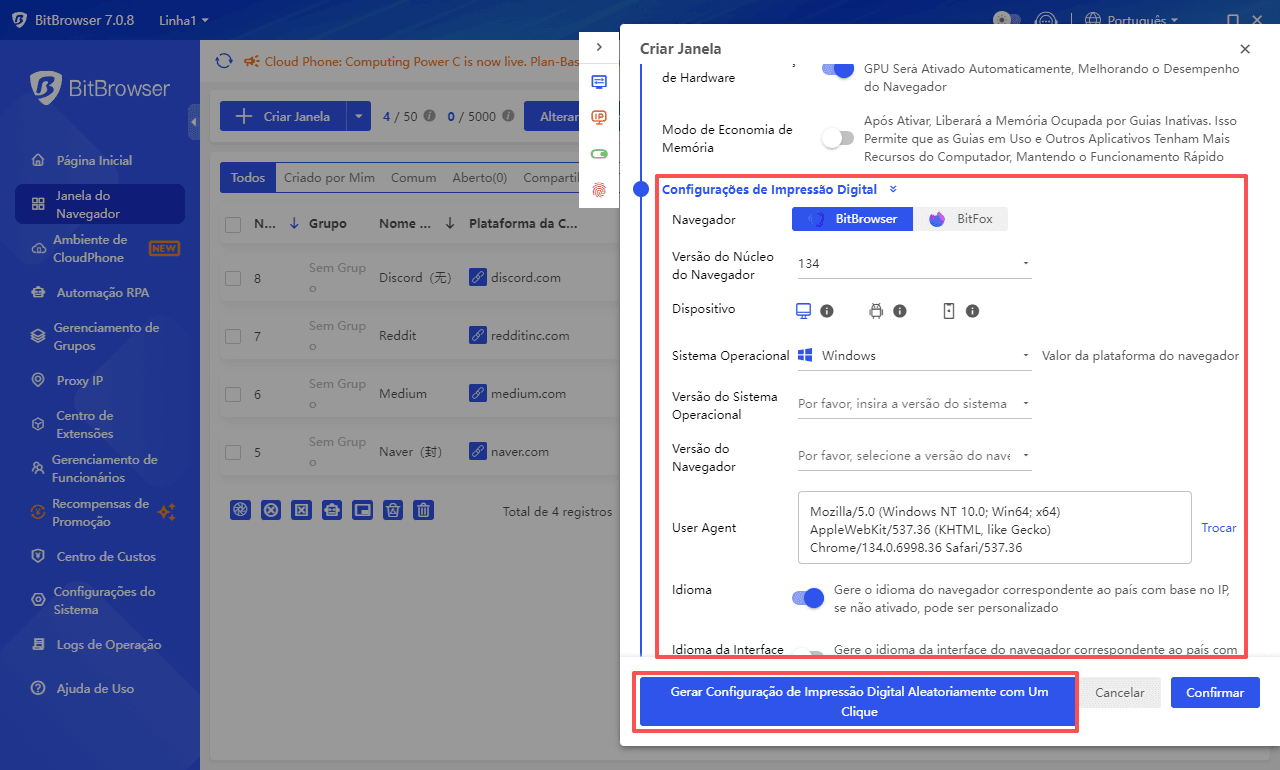Click the proxy status green toggle icon
This screenshot has height=770, width=1280.
click(599, 153)
